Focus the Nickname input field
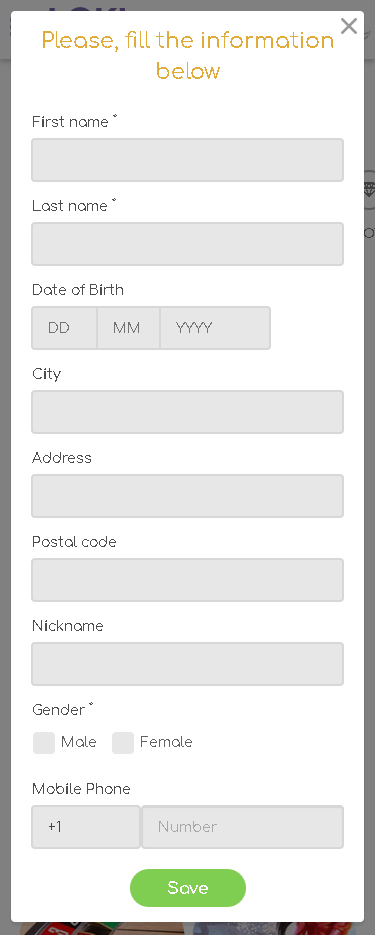The width and height of the screenshot is (375, 935). point(187,664)
